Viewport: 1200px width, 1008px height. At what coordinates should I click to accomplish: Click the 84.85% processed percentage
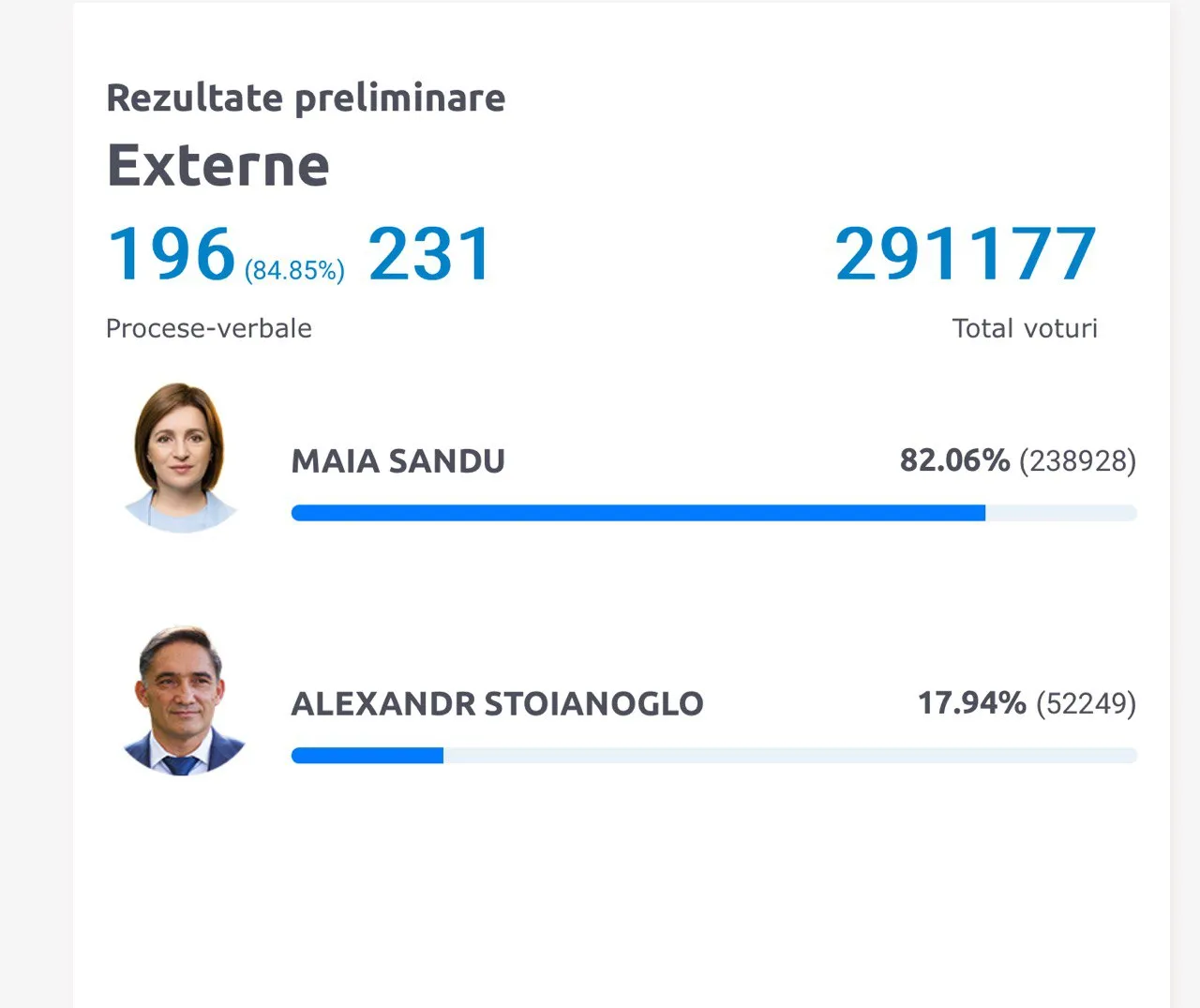[x=294, y=270]
